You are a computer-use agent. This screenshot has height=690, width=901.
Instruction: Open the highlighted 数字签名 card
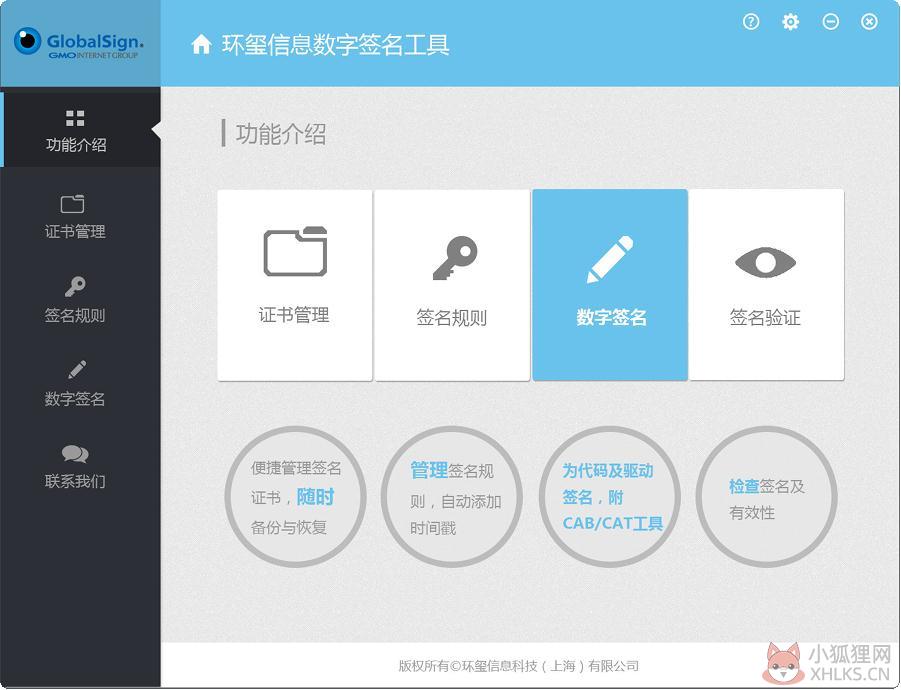610,285
